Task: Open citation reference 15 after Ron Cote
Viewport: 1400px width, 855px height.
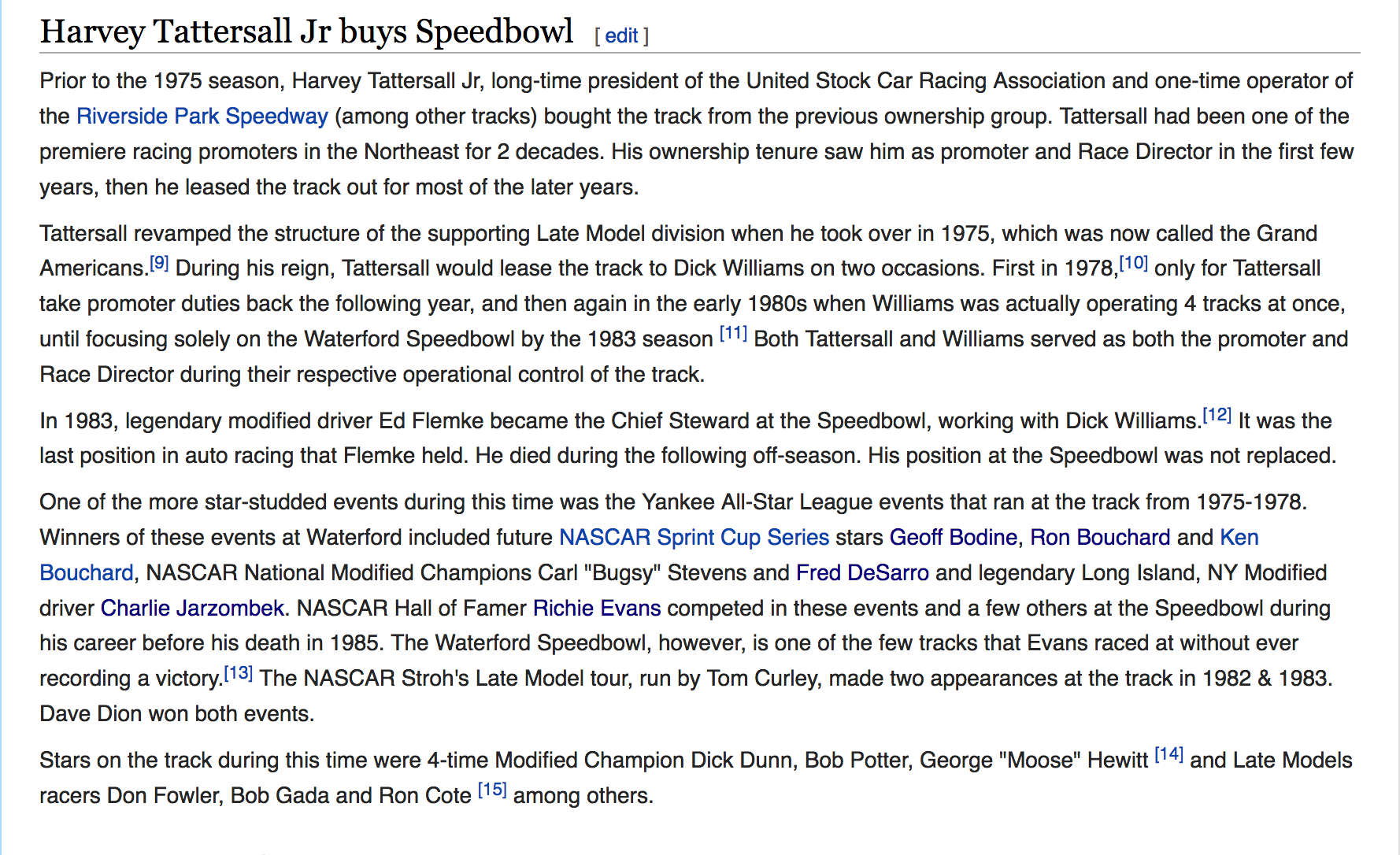Action: [493, 790]
